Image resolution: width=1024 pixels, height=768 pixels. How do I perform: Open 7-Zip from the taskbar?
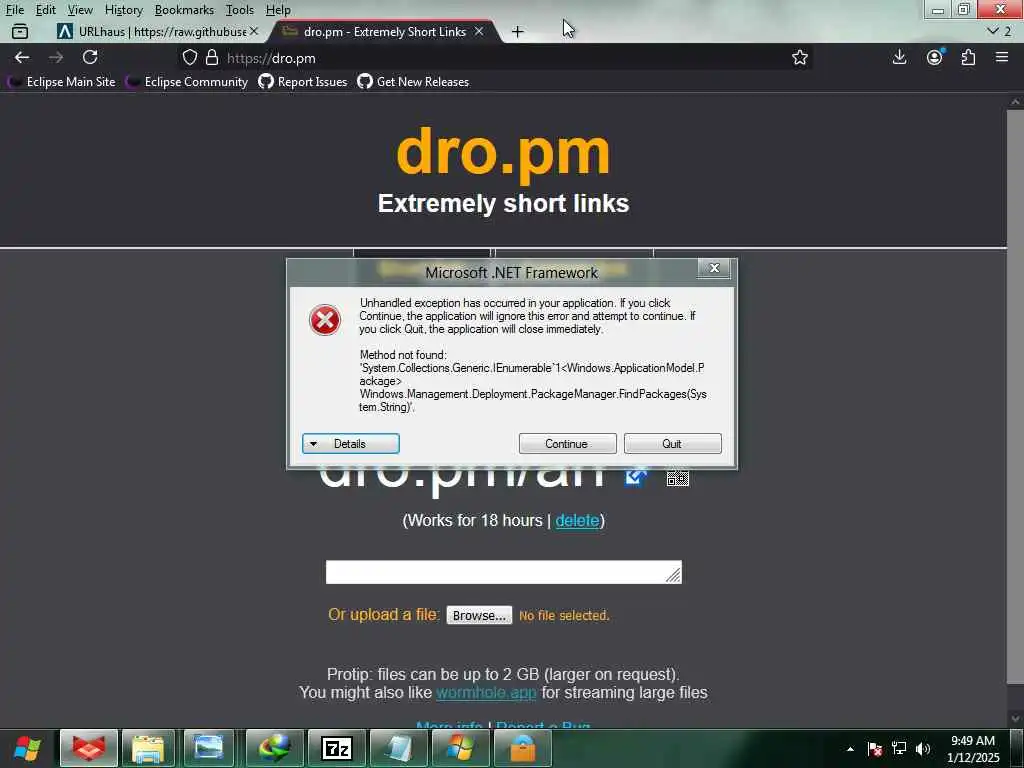click(336, 748)
